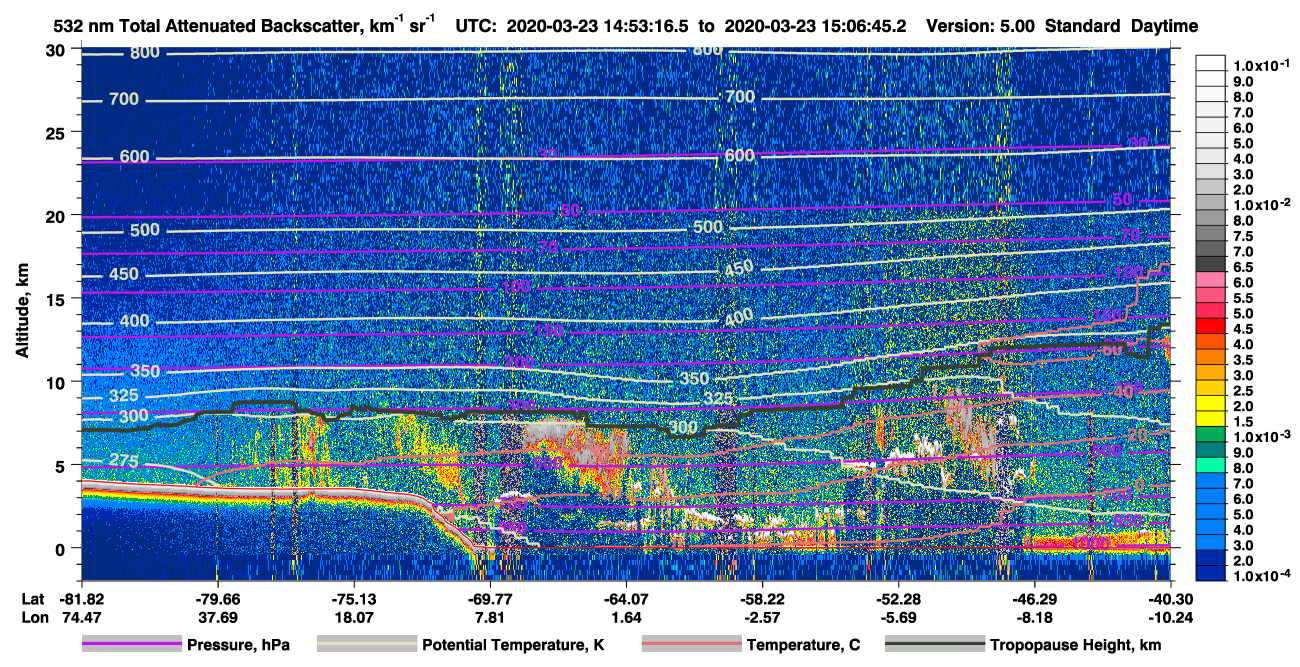Image resolution: width=1300 pixels, height=667 pixels.
Task: Click the latitude value -81.82
Action: click(x=81, y=598)
